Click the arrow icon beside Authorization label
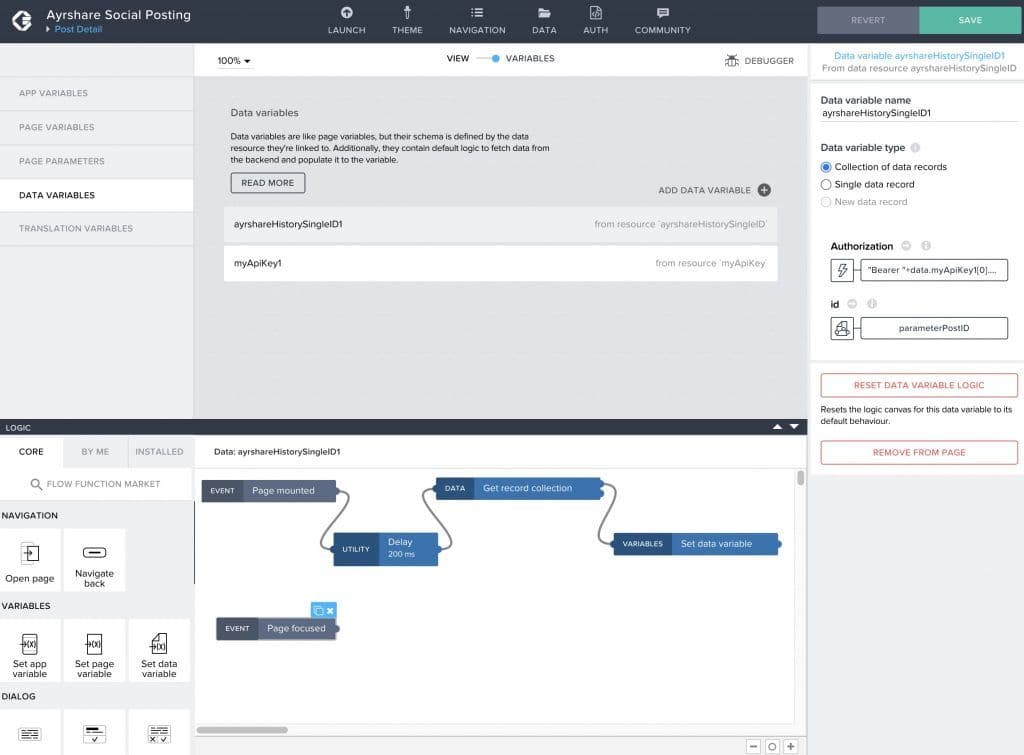Viewport: 1024px width, 755px height. tap(906, 246)
